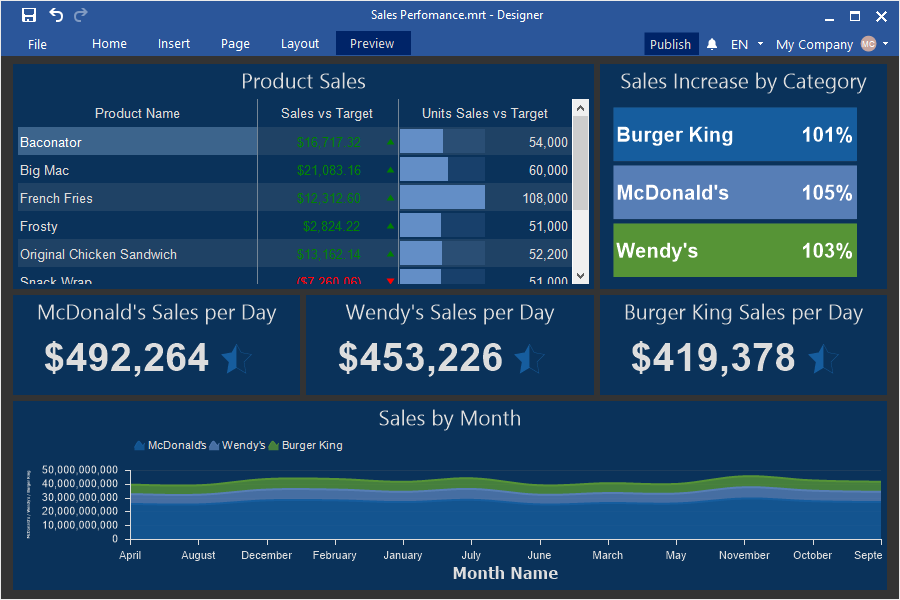Image resolution: width=900 pixels, height=600 pixels.
Task: Toggle Wendy's series in chart legend
Action: 237,445
